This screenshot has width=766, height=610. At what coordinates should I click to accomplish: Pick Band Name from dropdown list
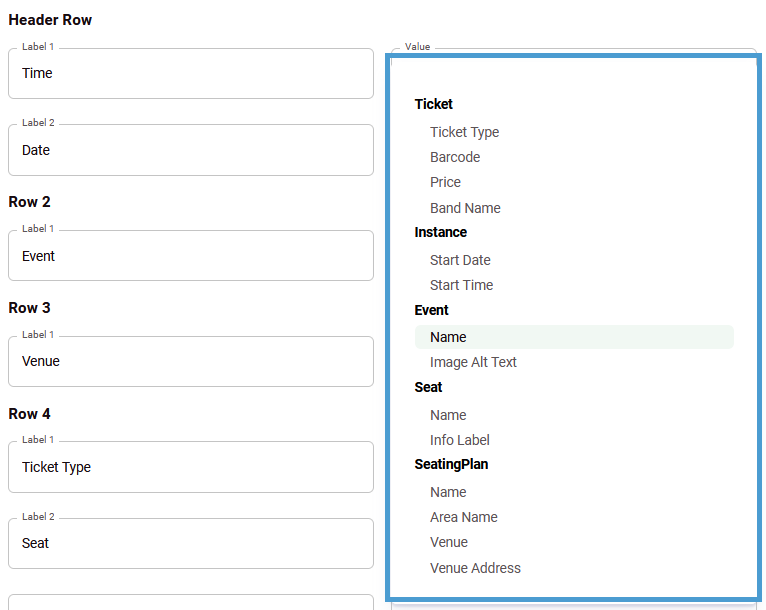[x=574, y=208]
